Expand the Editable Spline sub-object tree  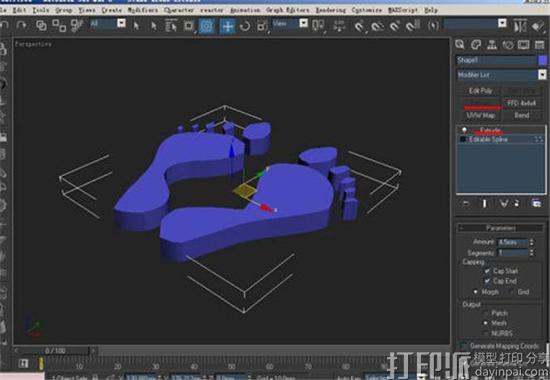[x=463, y=139]
